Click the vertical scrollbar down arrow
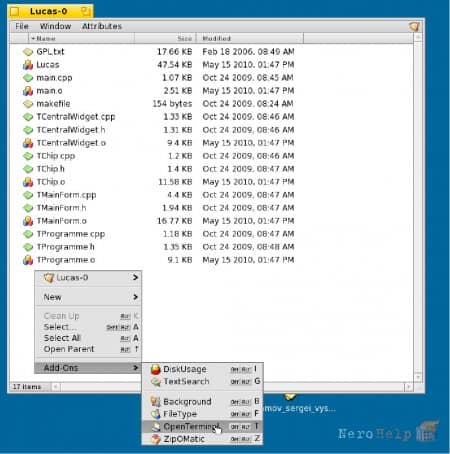The width and height of the screenshot is (450, 454). click(x=418, y=377)
